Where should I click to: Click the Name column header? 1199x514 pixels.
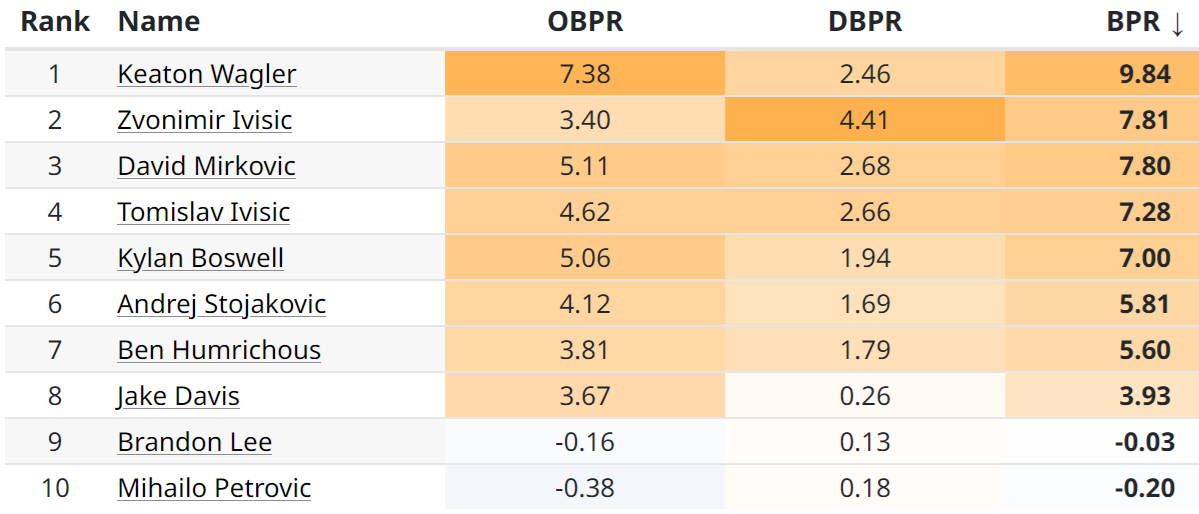[159, 22]
